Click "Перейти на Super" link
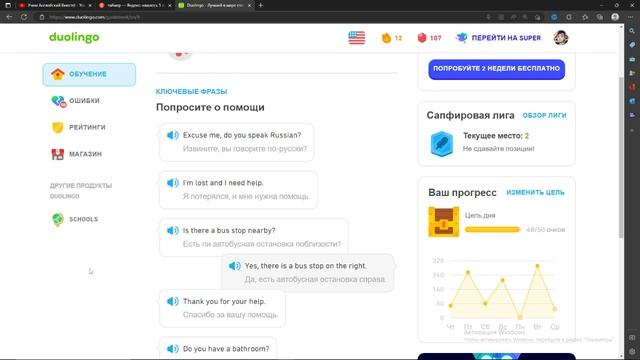This screenshot has height=360, width=640. point(506,38)
